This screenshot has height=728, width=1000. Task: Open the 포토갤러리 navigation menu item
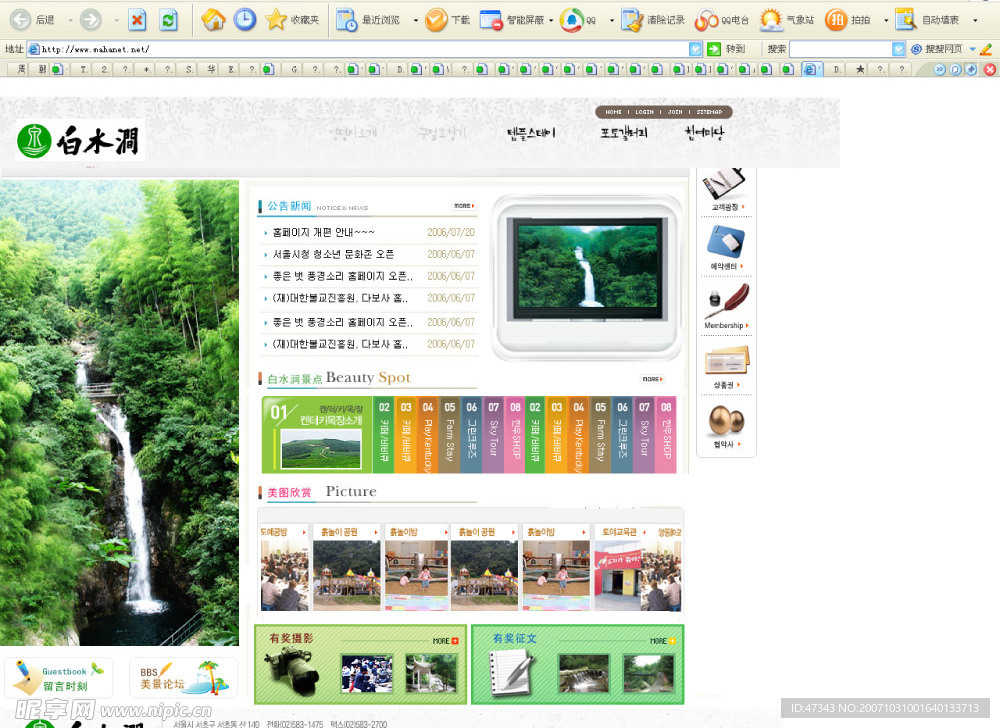(x=624, y=133)
